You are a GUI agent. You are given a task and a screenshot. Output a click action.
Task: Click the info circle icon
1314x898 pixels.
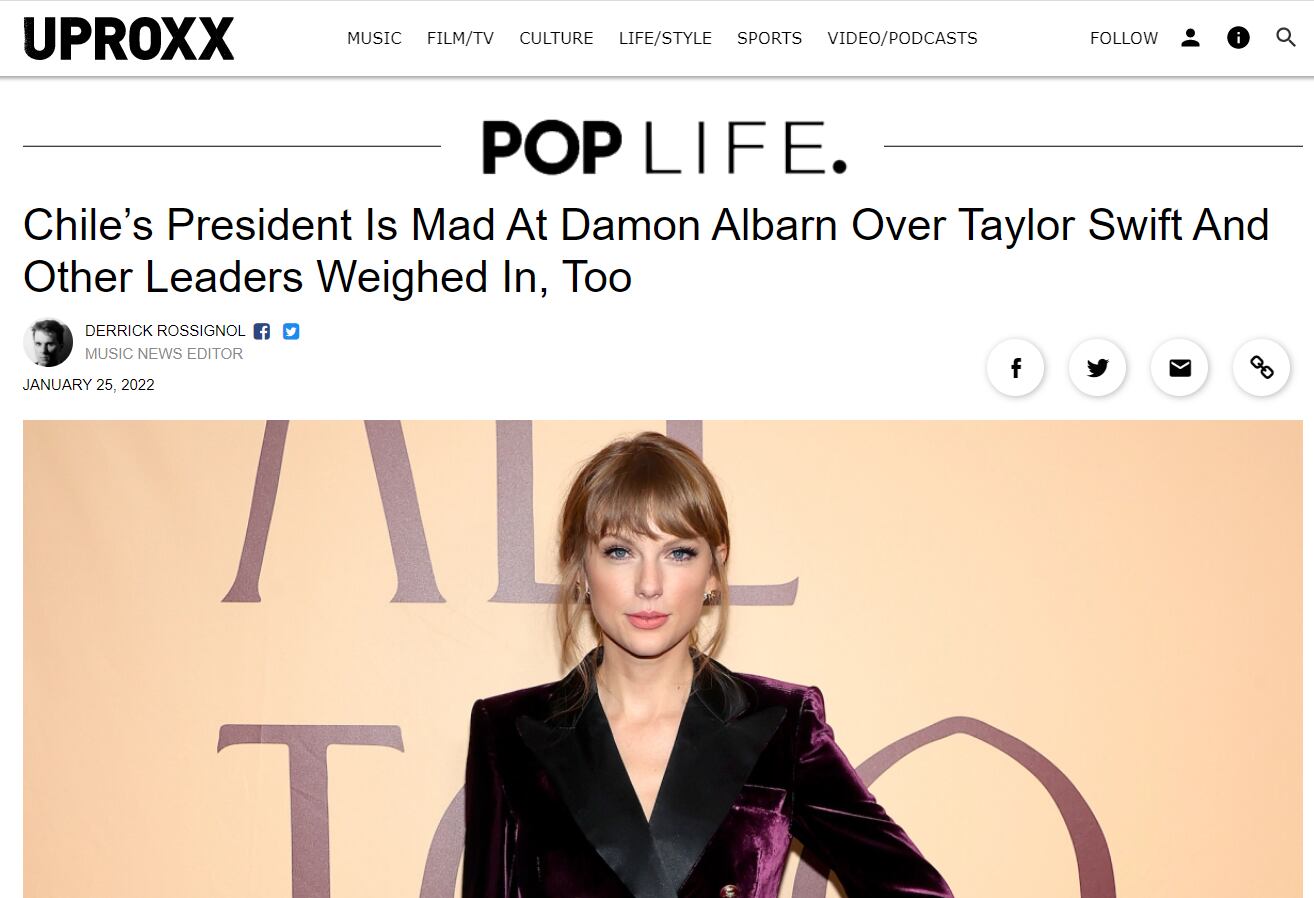tap(1238, 38)
